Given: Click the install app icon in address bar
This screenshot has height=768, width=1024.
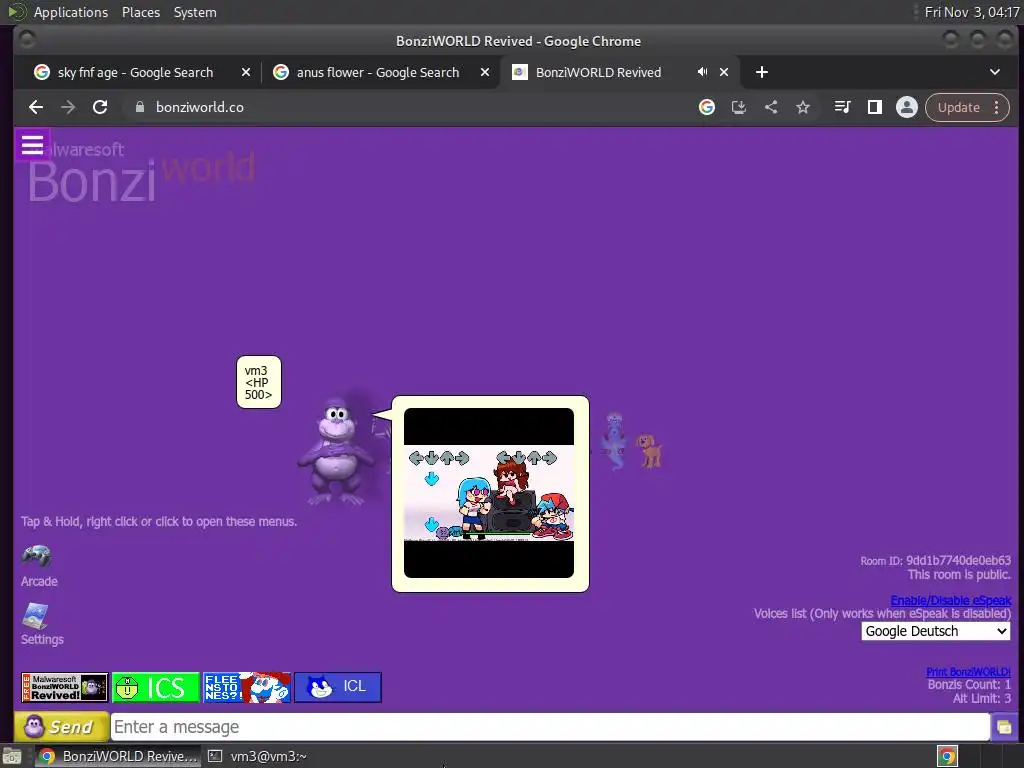Looking at the screenshot, I should click(x=739, y=107).
